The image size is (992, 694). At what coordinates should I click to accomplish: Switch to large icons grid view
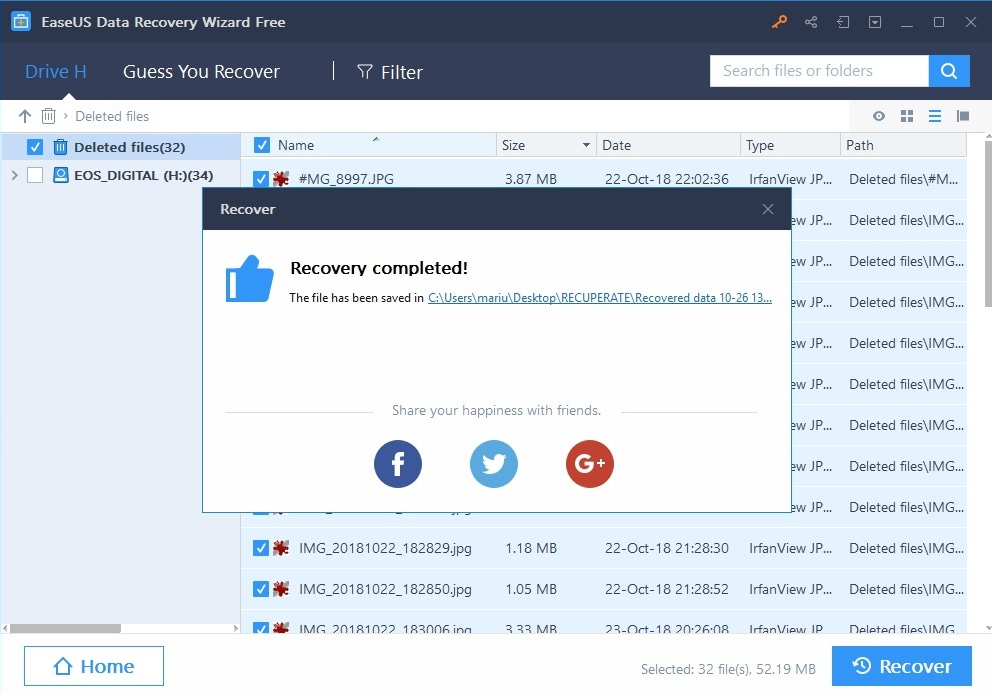pyautogui.click(x=907, y=116)
